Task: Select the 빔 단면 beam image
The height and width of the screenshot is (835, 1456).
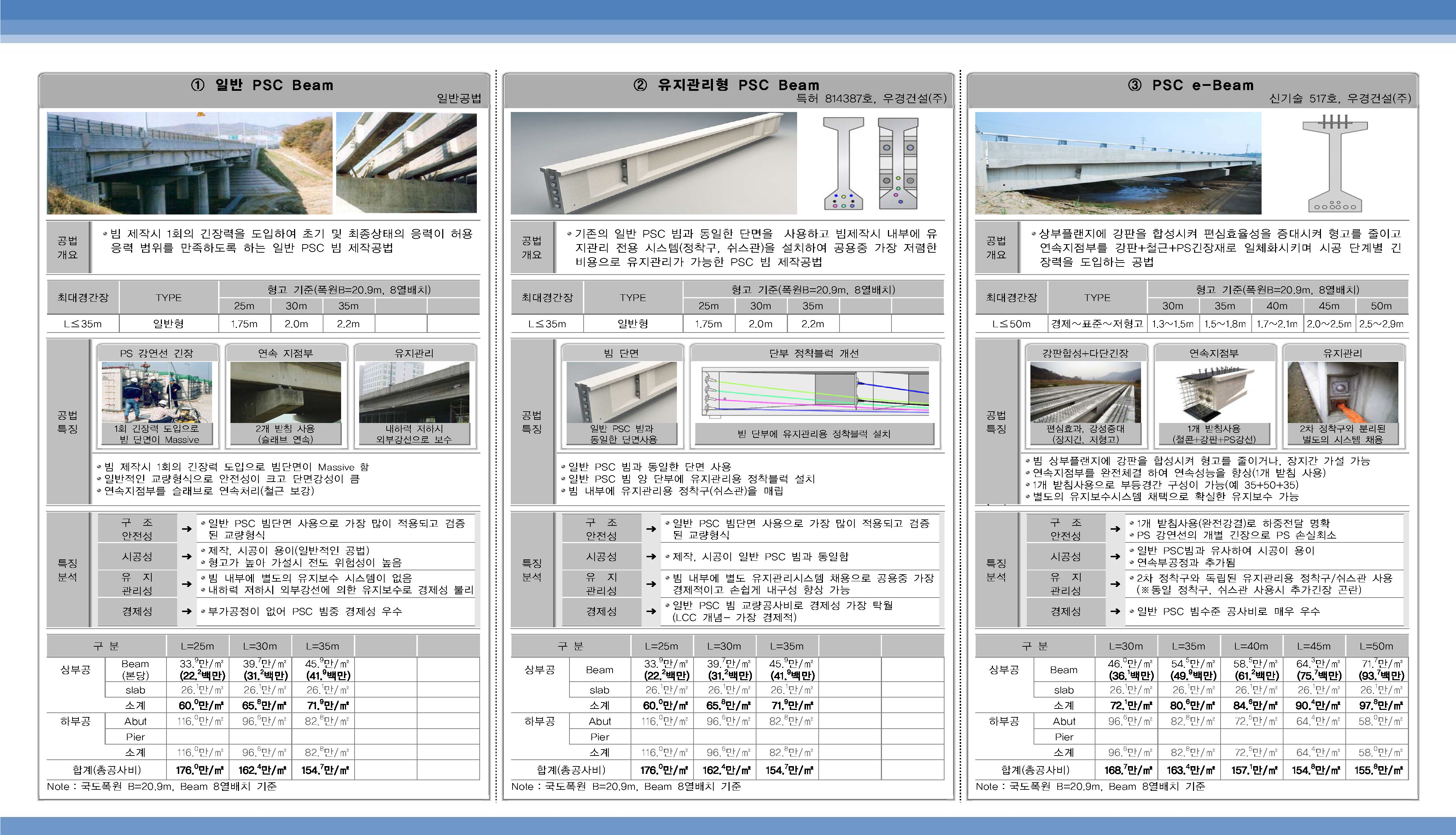Action: point(621,392)
